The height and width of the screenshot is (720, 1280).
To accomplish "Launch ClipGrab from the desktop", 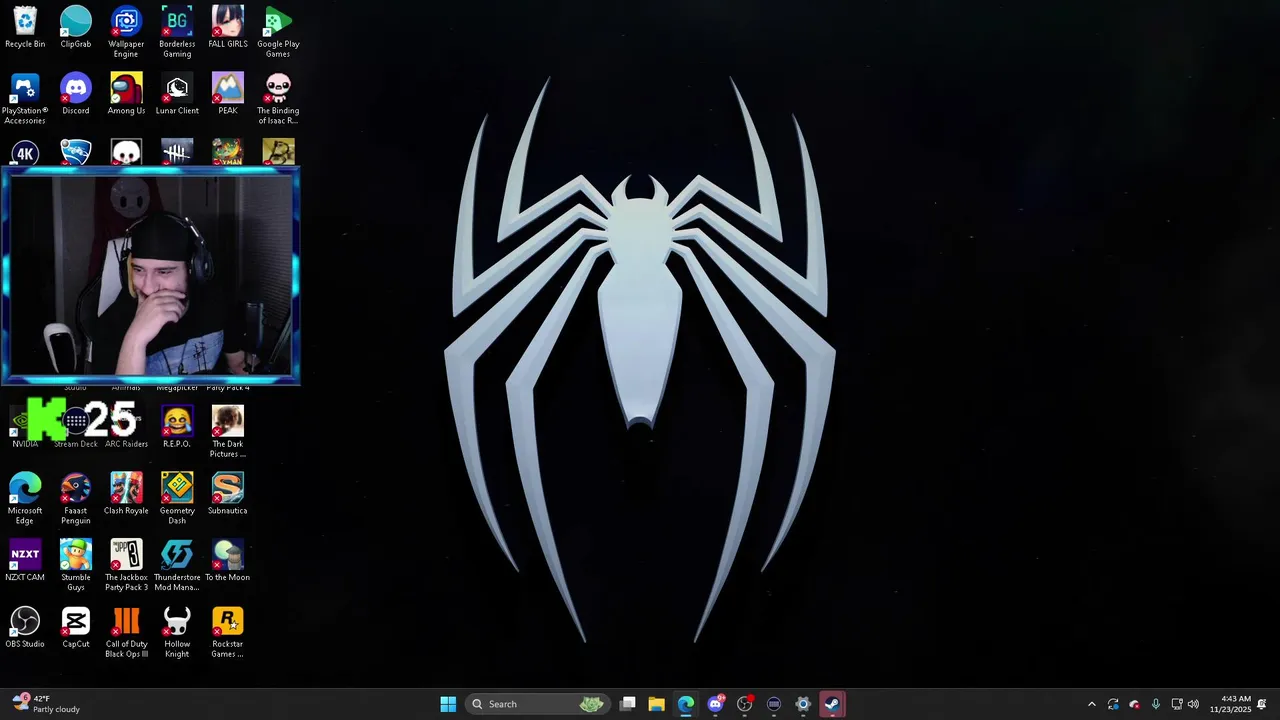I will point(76,27).
